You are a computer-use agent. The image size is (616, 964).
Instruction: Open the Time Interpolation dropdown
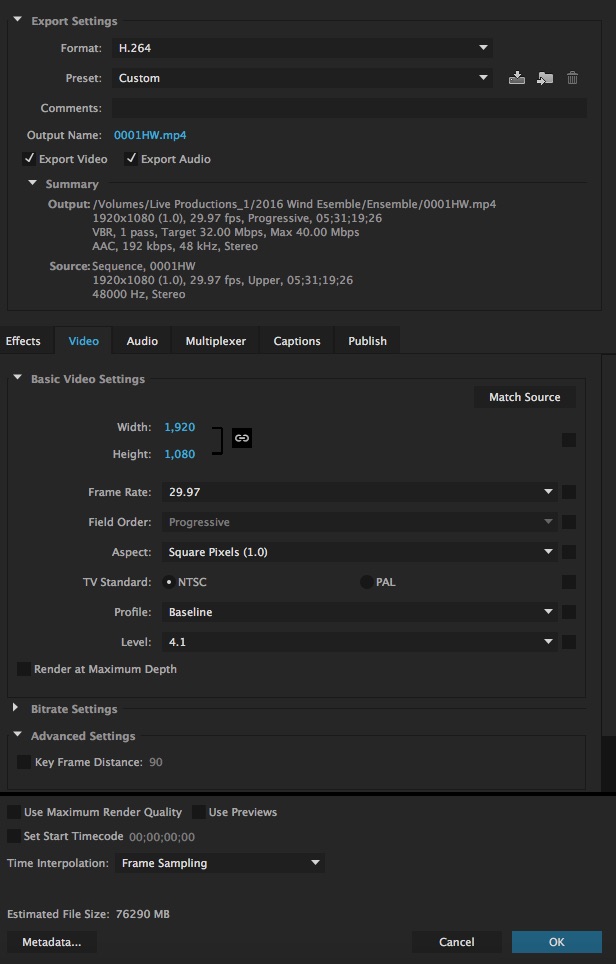pyautogui.click(x=219, y=863)
